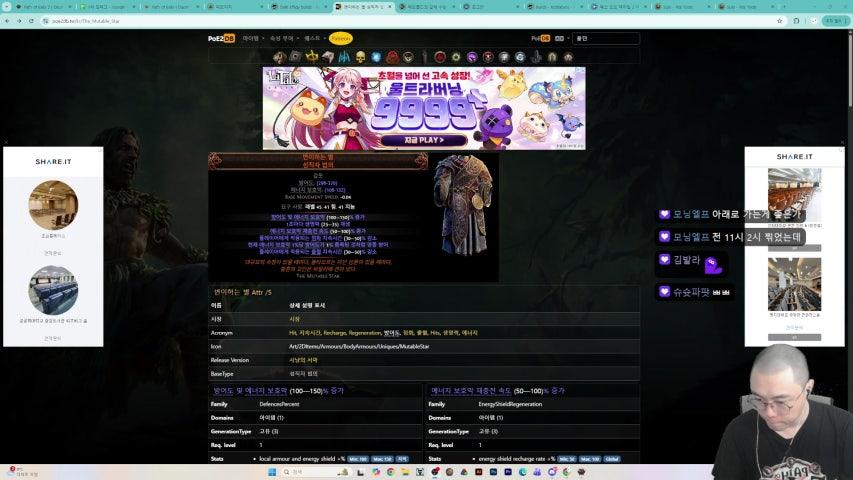853x480 pixels.
Task: Open Microsoft Edge from the taskbar
Action: 522,472
